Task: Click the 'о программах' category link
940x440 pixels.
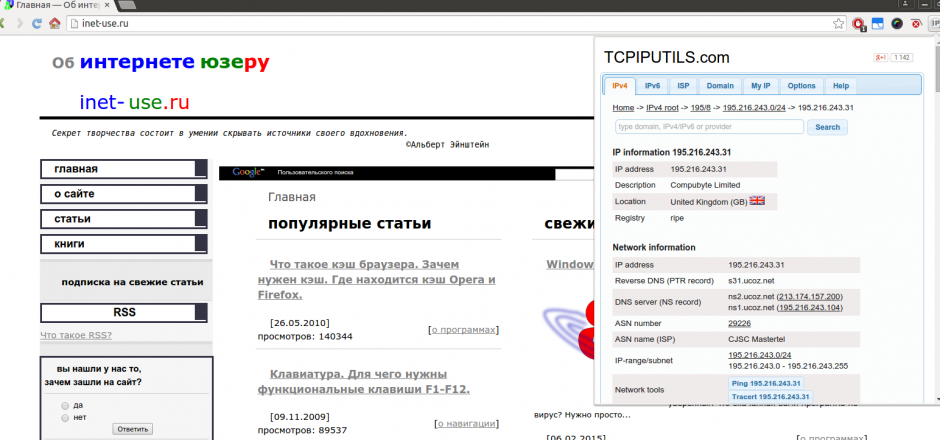Action: tap(463, 330)
